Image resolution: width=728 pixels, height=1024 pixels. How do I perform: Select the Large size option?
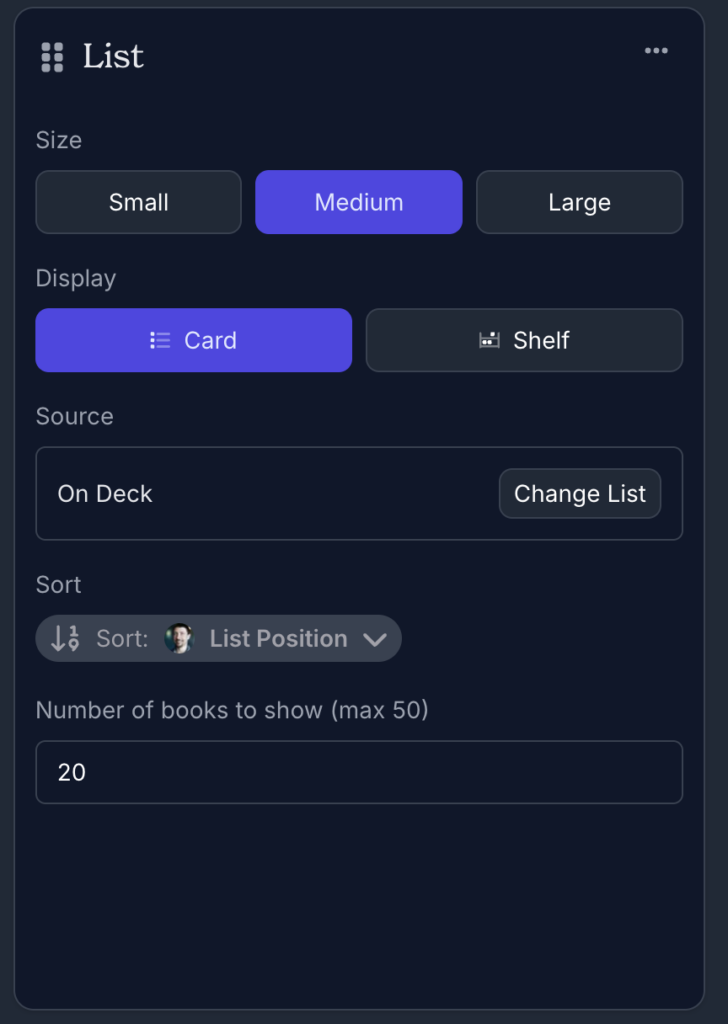pos(579,202)
